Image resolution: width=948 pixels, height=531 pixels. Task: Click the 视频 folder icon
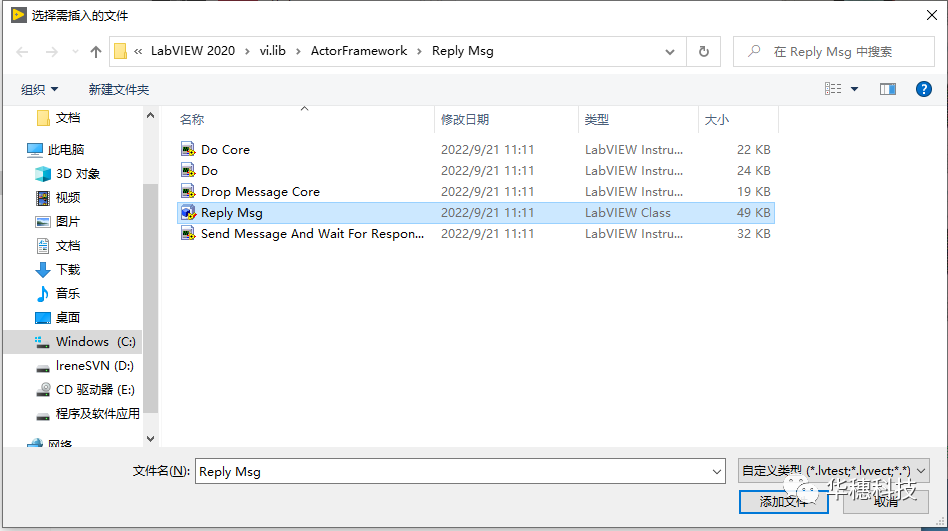click(42, 198)
